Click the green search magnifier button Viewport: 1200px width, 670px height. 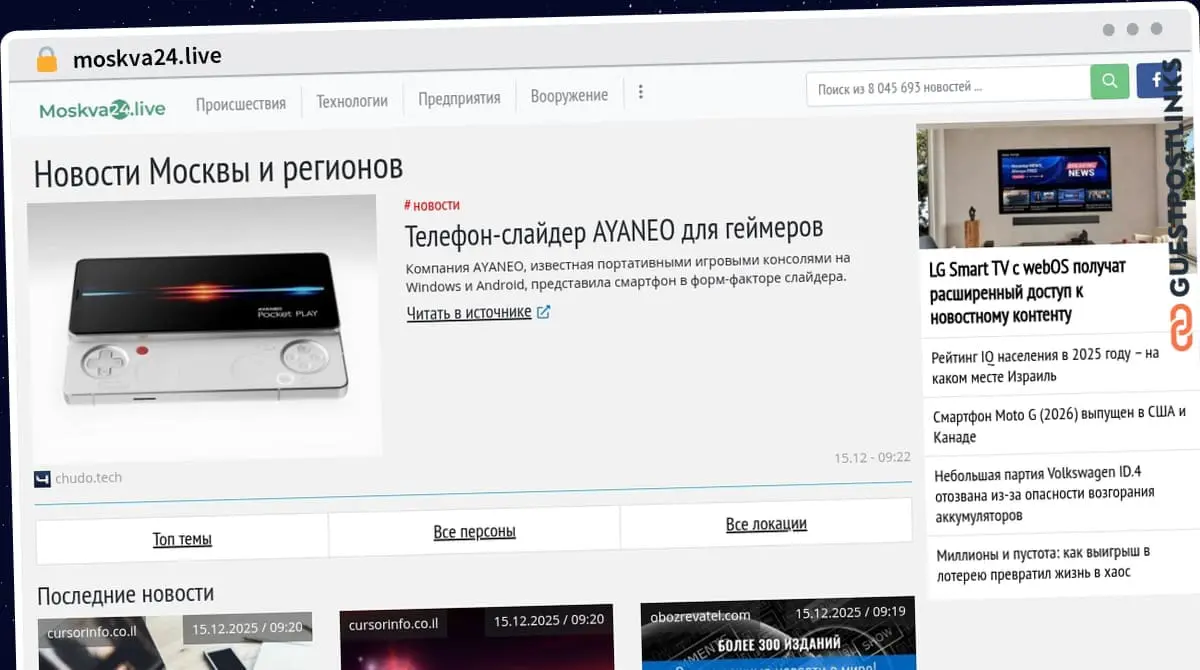(x=1109, y=82)
